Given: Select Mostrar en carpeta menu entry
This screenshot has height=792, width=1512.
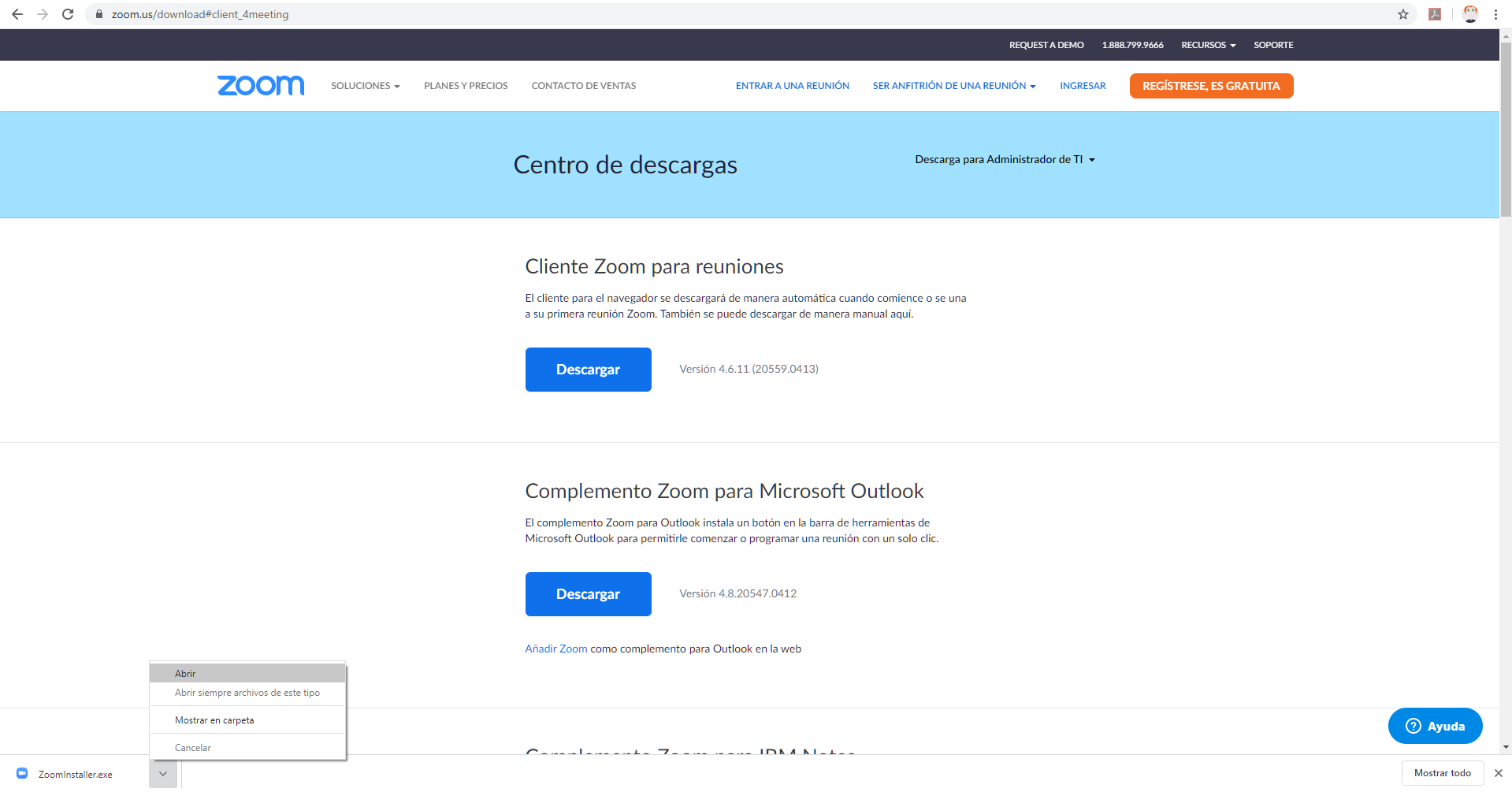Looking at the screenshot, I should tap(247, 720).
